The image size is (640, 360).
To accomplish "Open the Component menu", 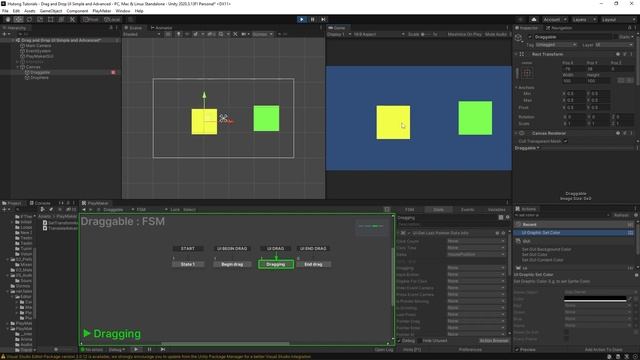I will coord(77,11).
